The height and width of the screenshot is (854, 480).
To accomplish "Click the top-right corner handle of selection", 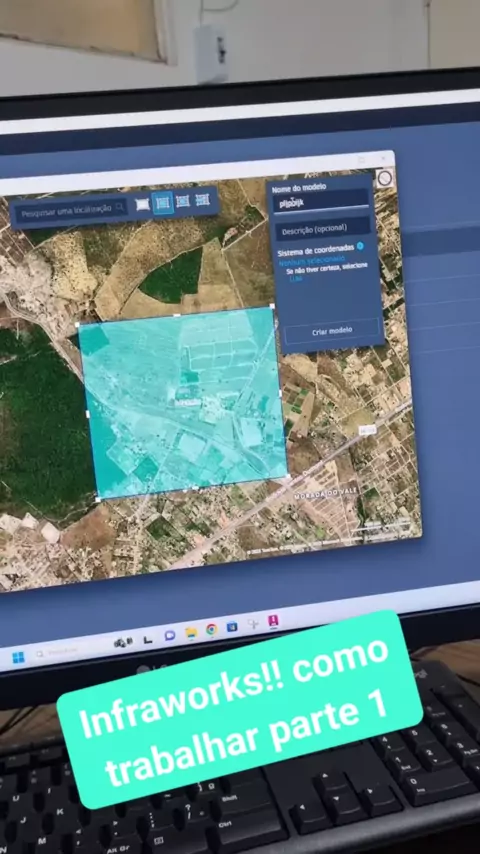I will [272, 307].
